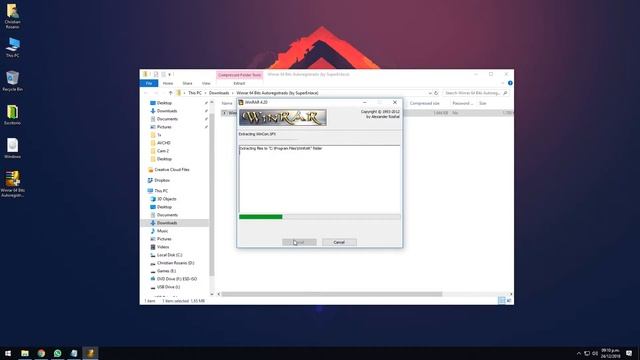Open the Action Center notifications icon

[629, 353]
